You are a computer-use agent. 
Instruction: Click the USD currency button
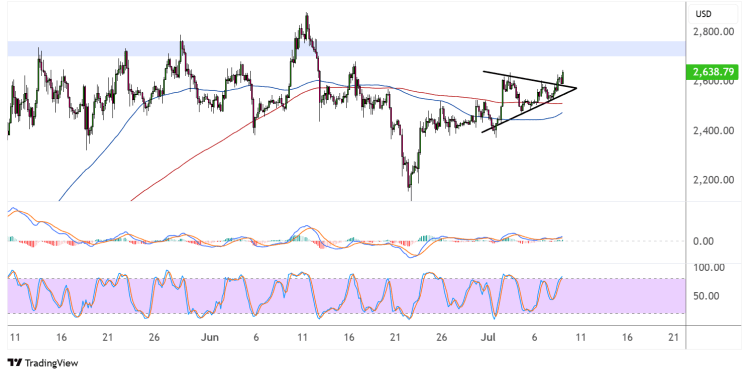(x=713, y=14)
